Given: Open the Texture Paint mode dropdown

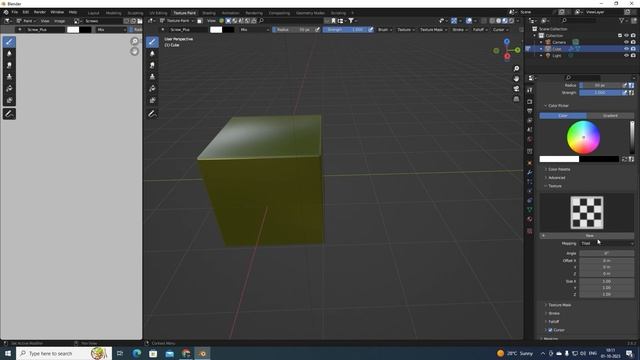Looking at the screenshot, I should coord(177,21).
